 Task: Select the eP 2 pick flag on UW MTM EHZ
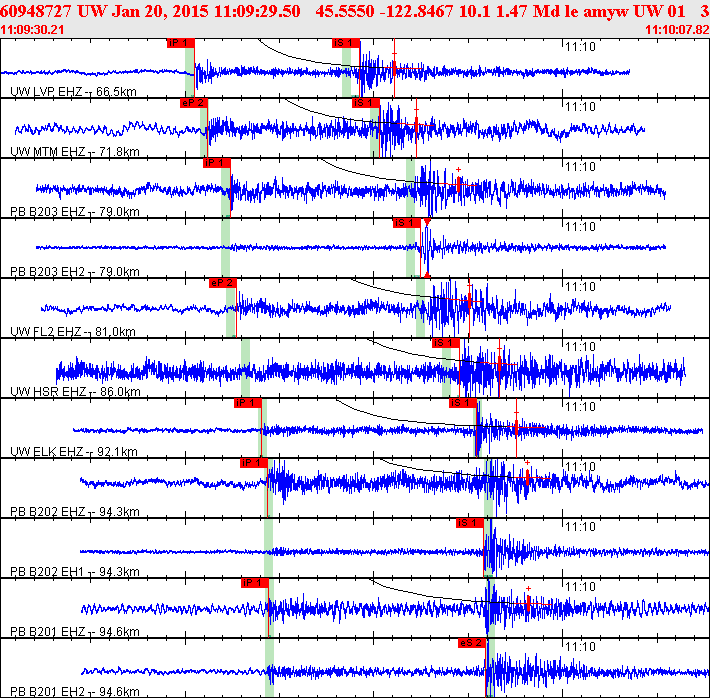point(194,103)
